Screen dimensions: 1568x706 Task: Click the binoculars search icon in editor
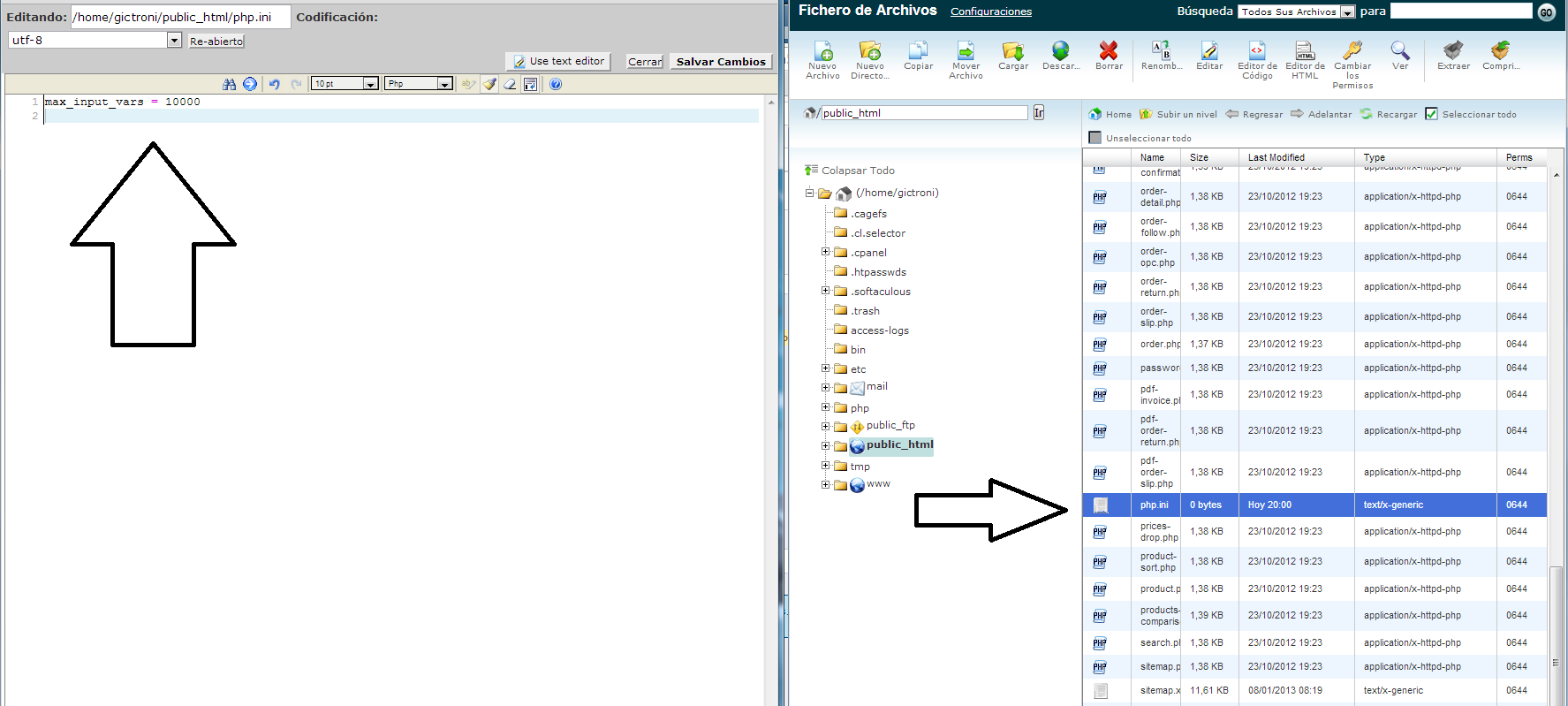(x=230, y=84)
